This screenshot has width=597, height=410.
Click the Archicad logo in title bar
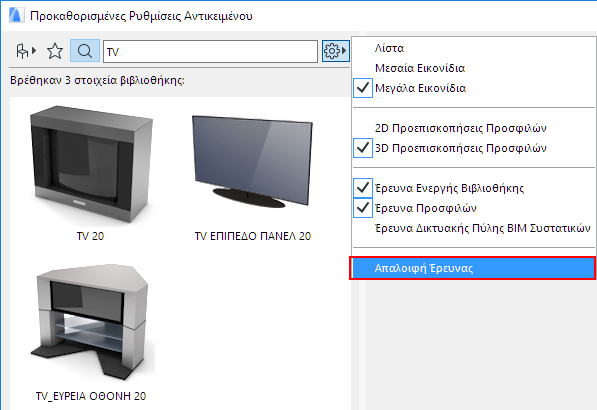(16, 16)
